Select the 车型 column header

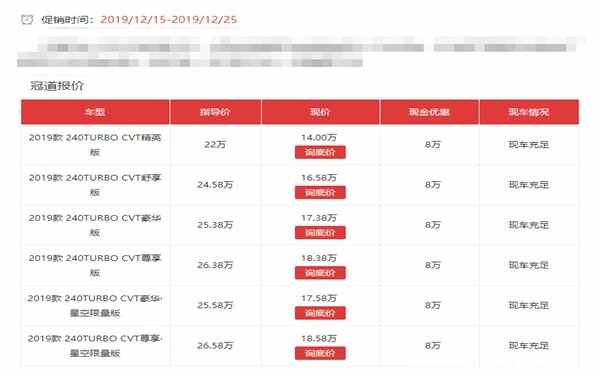tap(95, 112)
